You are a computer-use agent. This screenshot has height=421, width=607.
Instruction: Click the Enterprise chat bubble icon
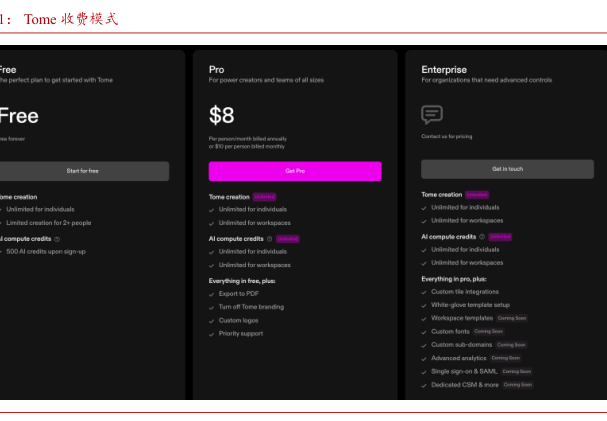pyautogui.click(x=432, y=115)
